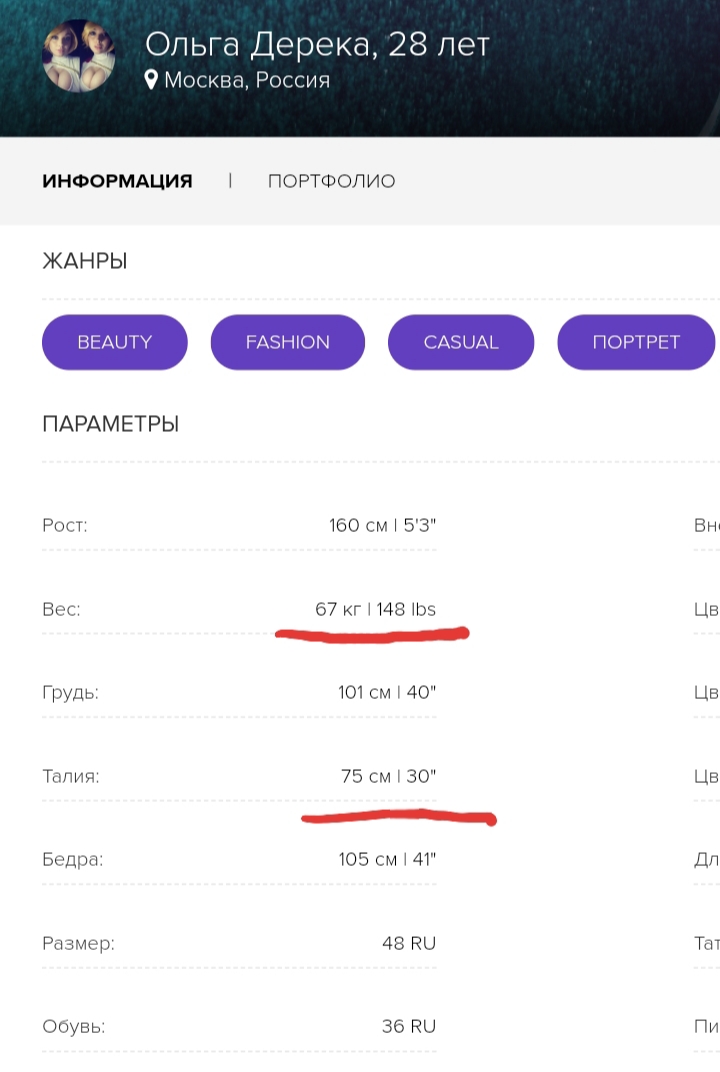Screen dimensions: 720x1072
Task: Click the Бедра value 105 см
Action: point(367,859)
